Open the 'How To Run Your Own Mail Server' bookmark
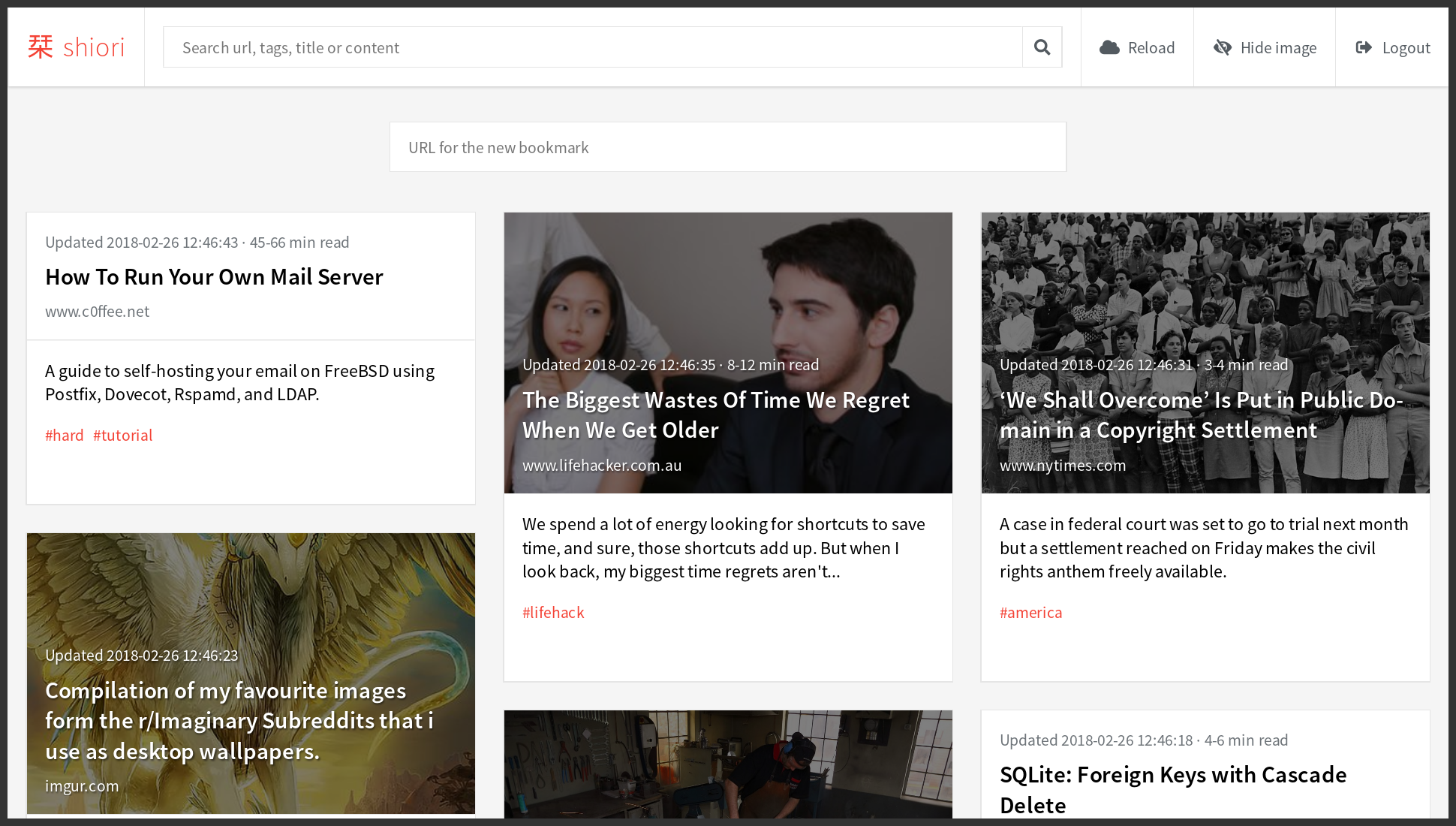This screenshot has height=826, width=1456. coord(214,276)
